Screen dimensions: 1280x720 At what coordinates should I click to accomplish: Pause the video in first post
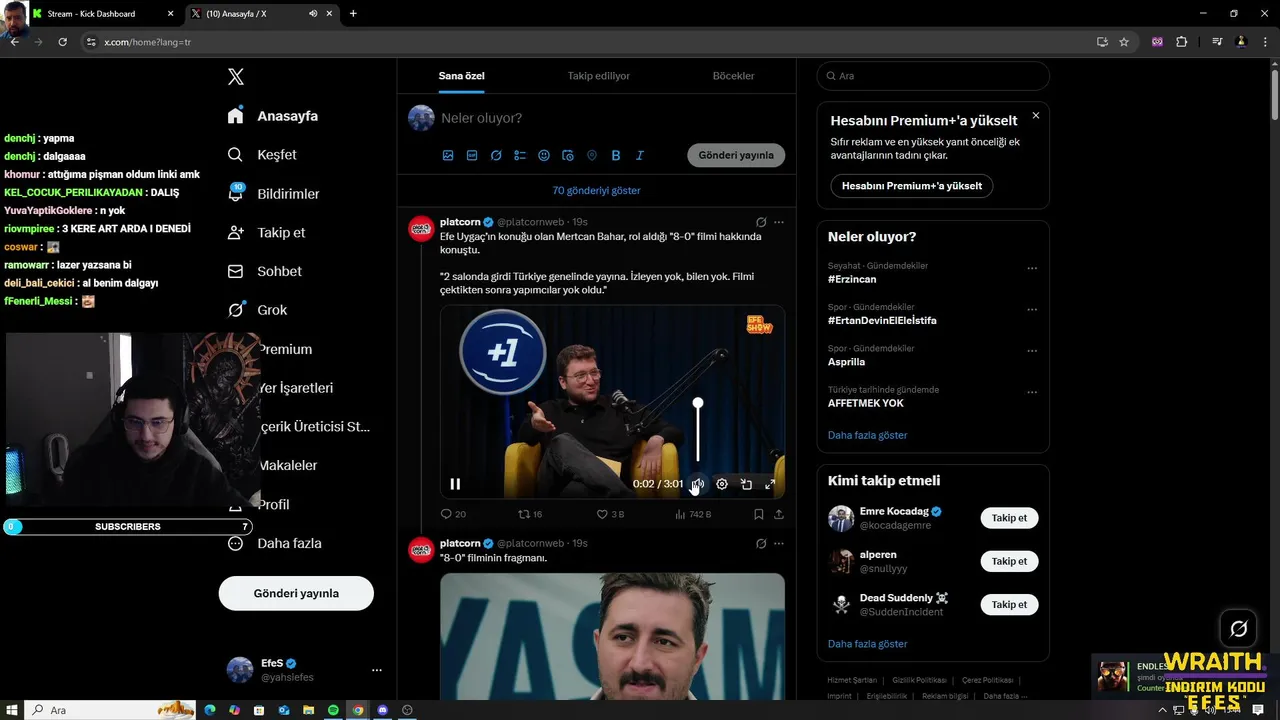click(x=455, y=484)
